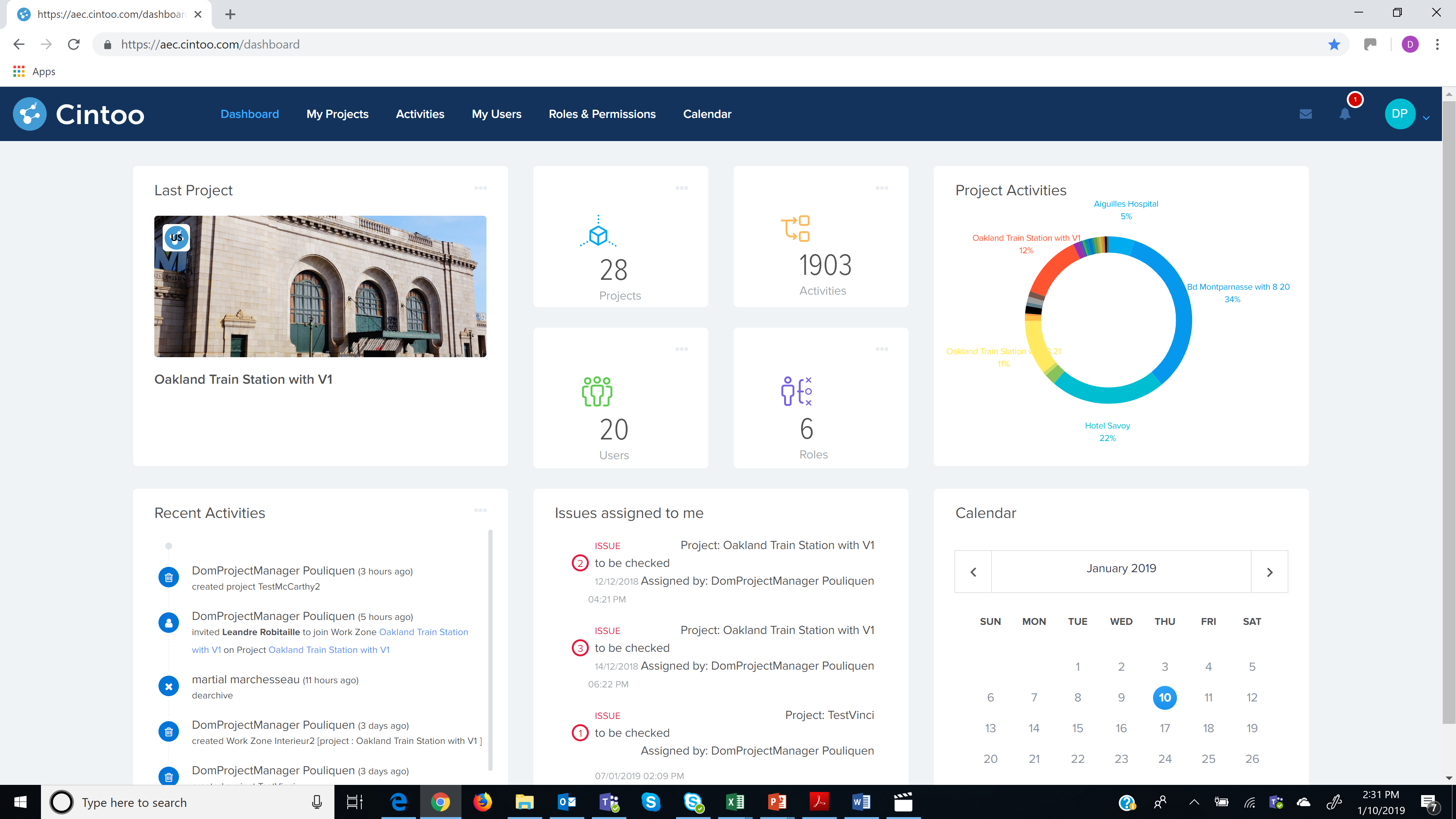Select January 17 in the calendar

point(1164,728)
